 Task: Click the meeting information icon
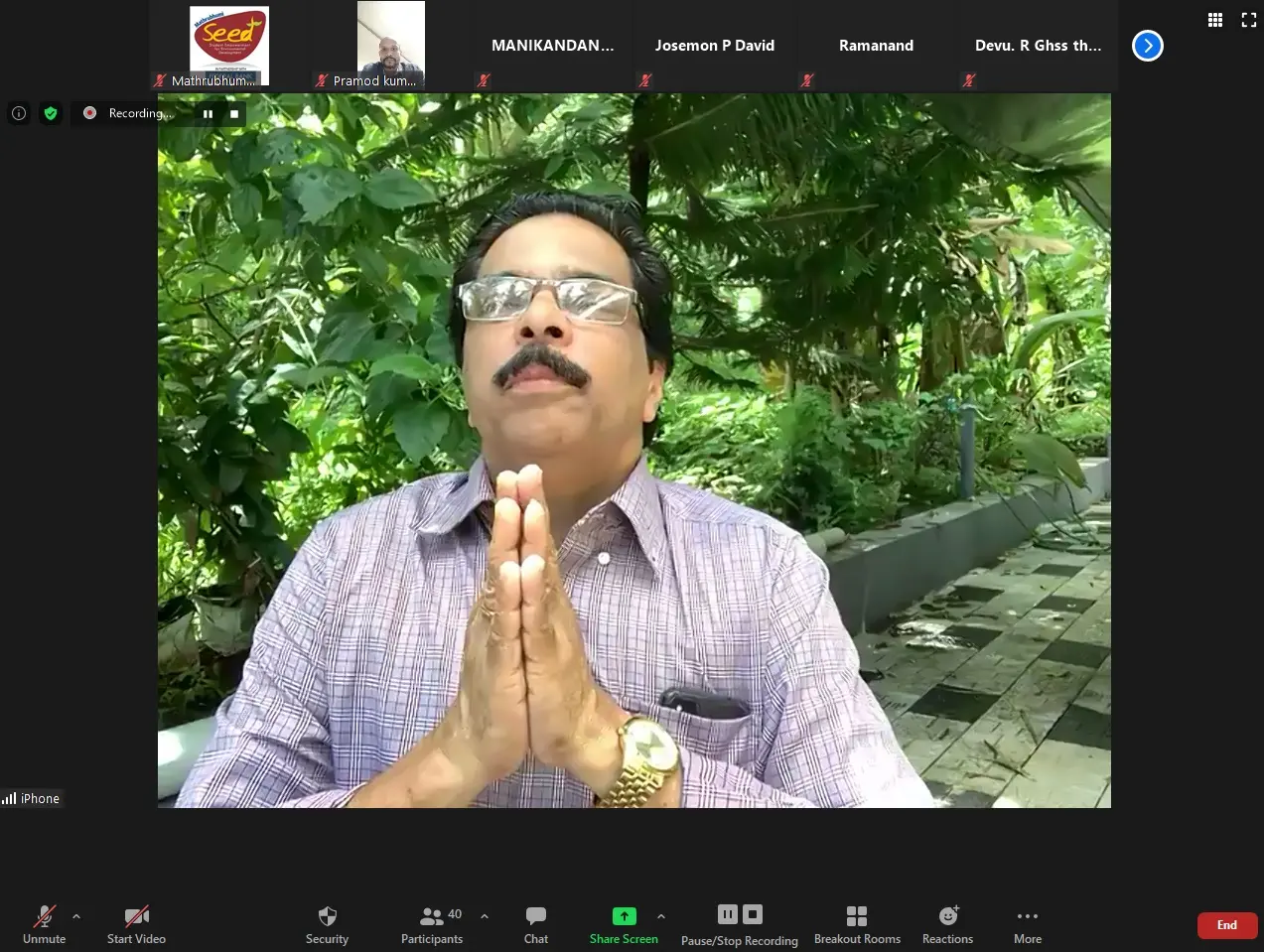click(x=19, y=113)
